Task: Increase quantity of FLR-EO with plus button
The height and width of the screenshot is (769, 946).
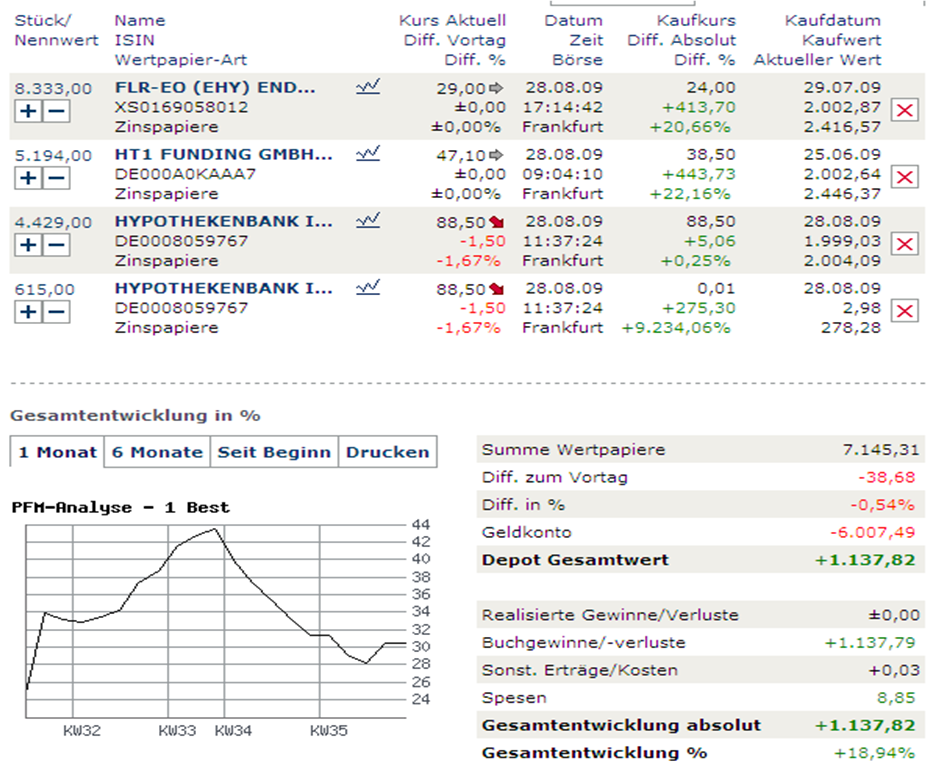Action: pos(28,111)
